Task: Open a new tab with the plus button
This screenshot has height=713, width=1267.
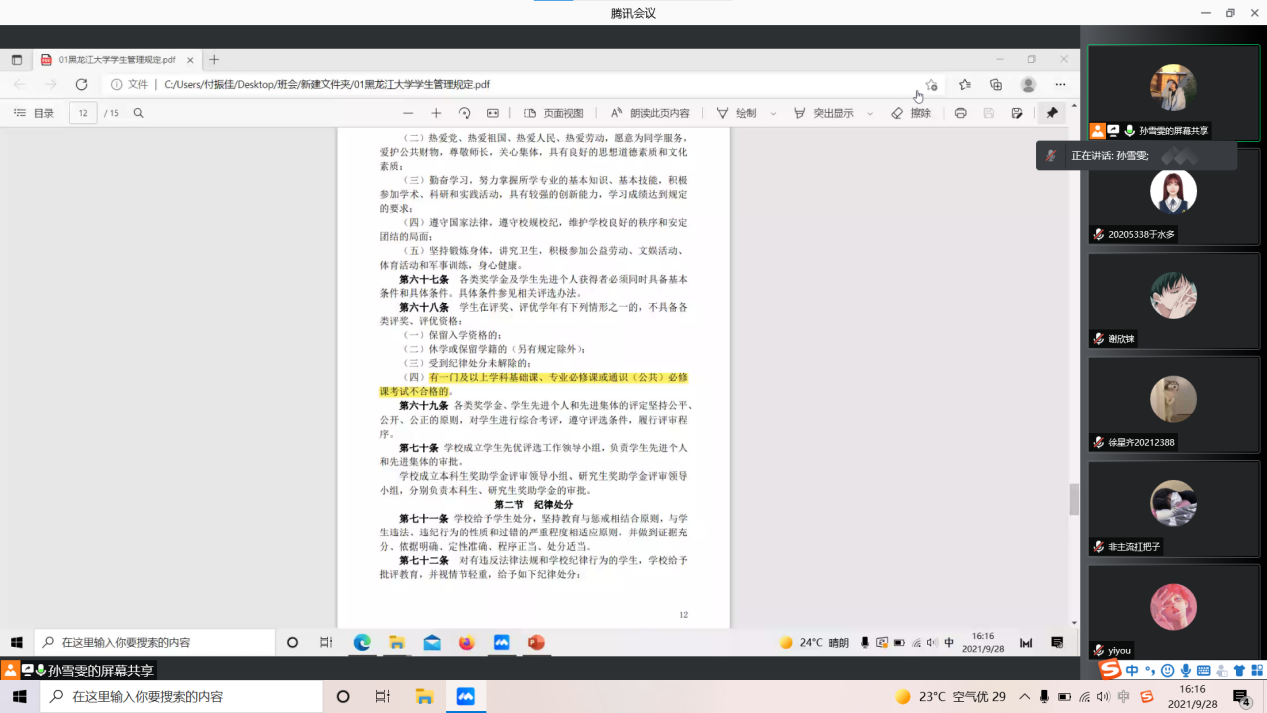Action: (214, 60)
